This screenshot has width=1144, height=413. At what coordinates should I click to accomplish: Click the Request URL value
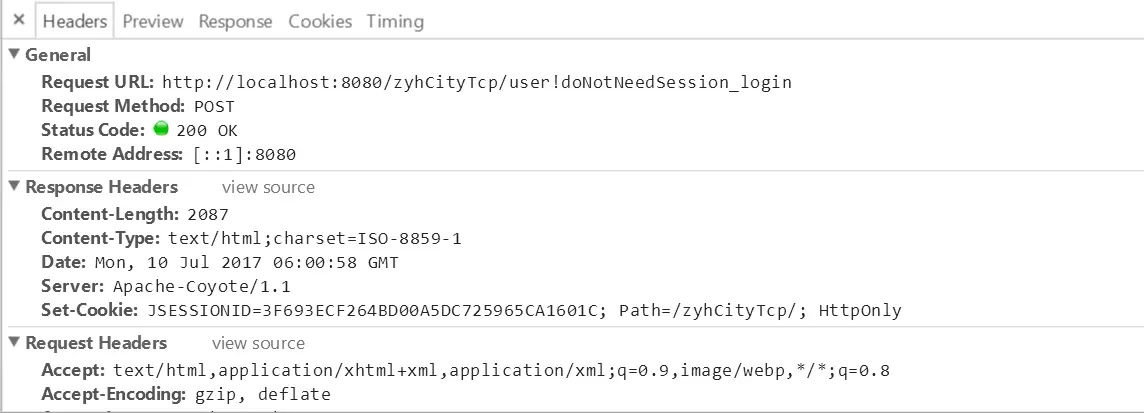(x=476, y=82)
